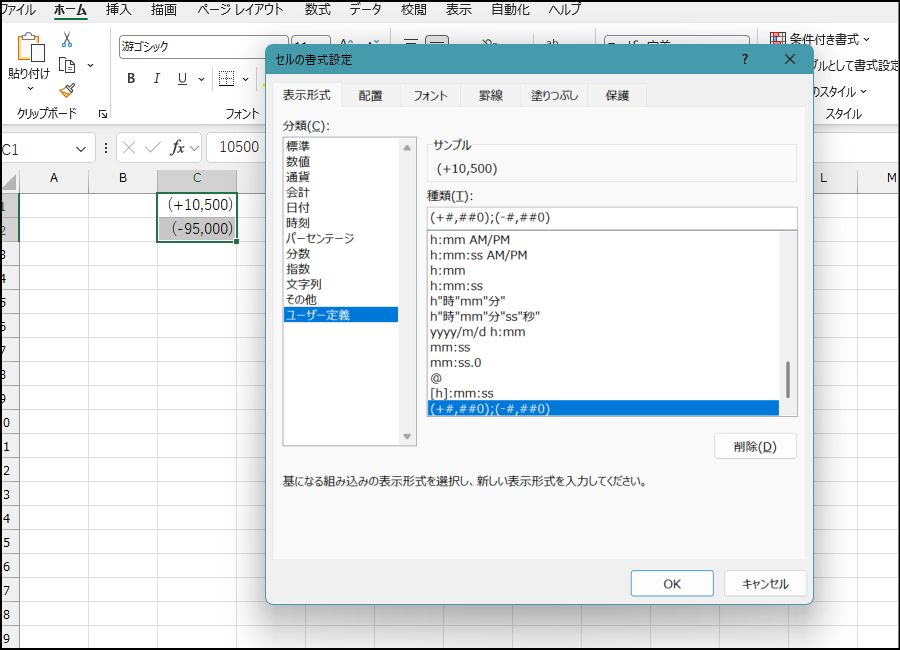Toggle Underline formatting
900x650 pixels.
[x=182, y=79]
